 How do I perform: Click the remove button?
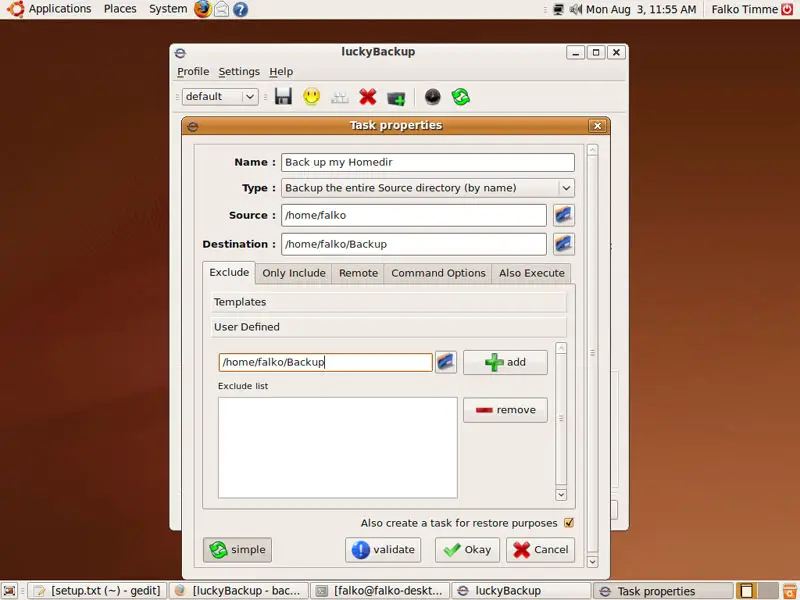pos(505,410)
